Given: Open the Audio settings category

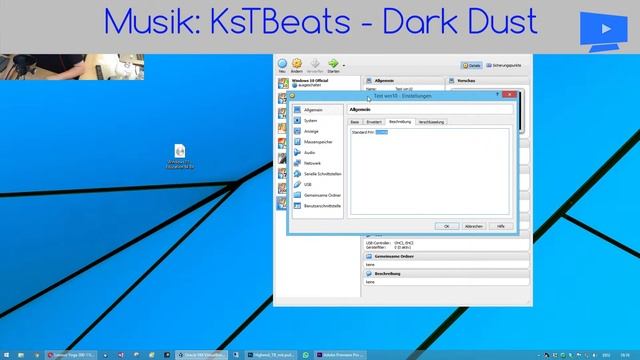Looking at the screenshot, I should [318, 153].
